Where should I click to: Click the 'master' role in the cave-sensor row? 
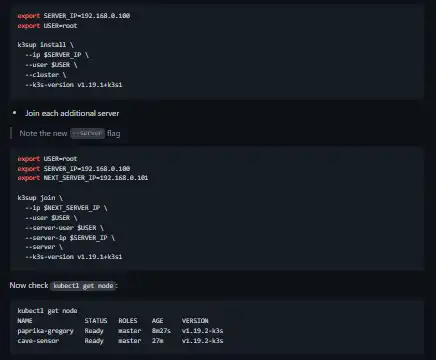click(x=130, y=341)
